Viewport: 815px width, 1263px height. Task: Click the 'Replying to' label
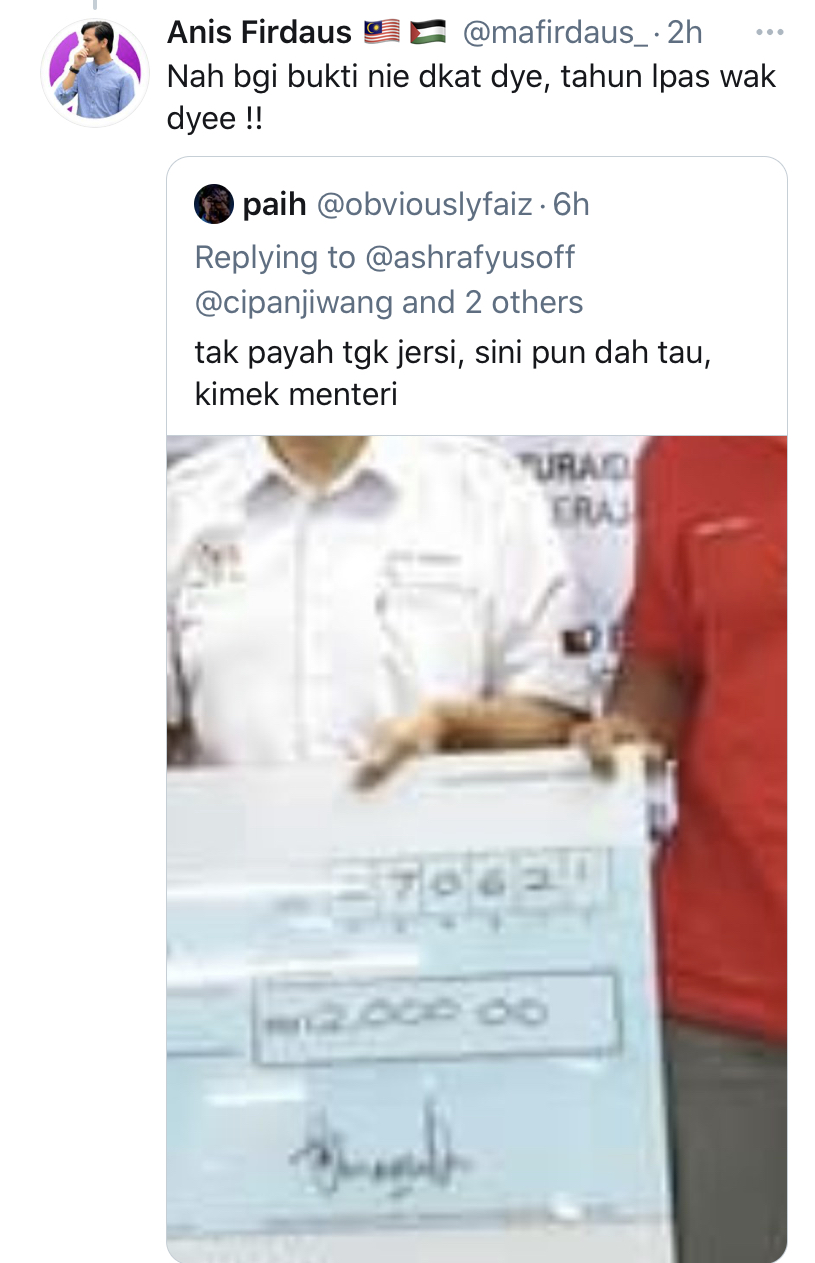tap(275, 258)
